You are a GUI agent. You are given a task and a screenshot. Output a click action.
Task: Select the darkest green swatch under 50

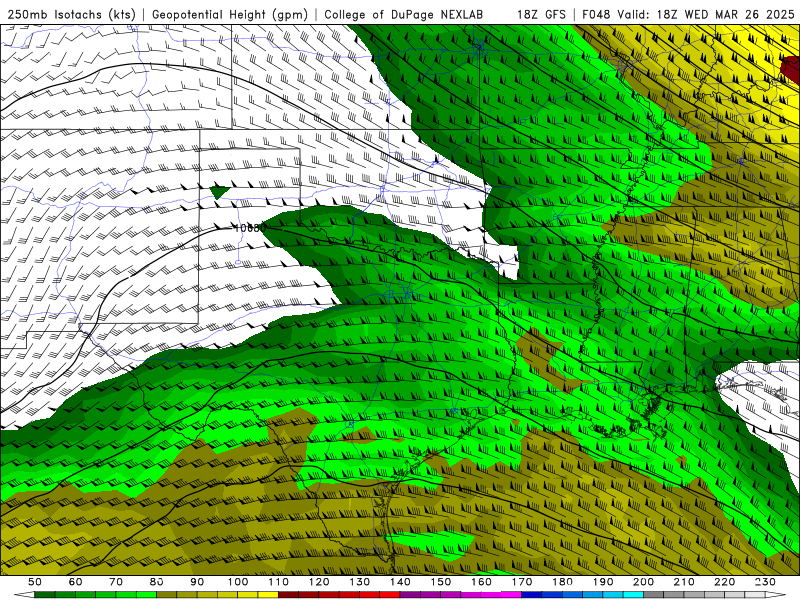pos(45,595)
